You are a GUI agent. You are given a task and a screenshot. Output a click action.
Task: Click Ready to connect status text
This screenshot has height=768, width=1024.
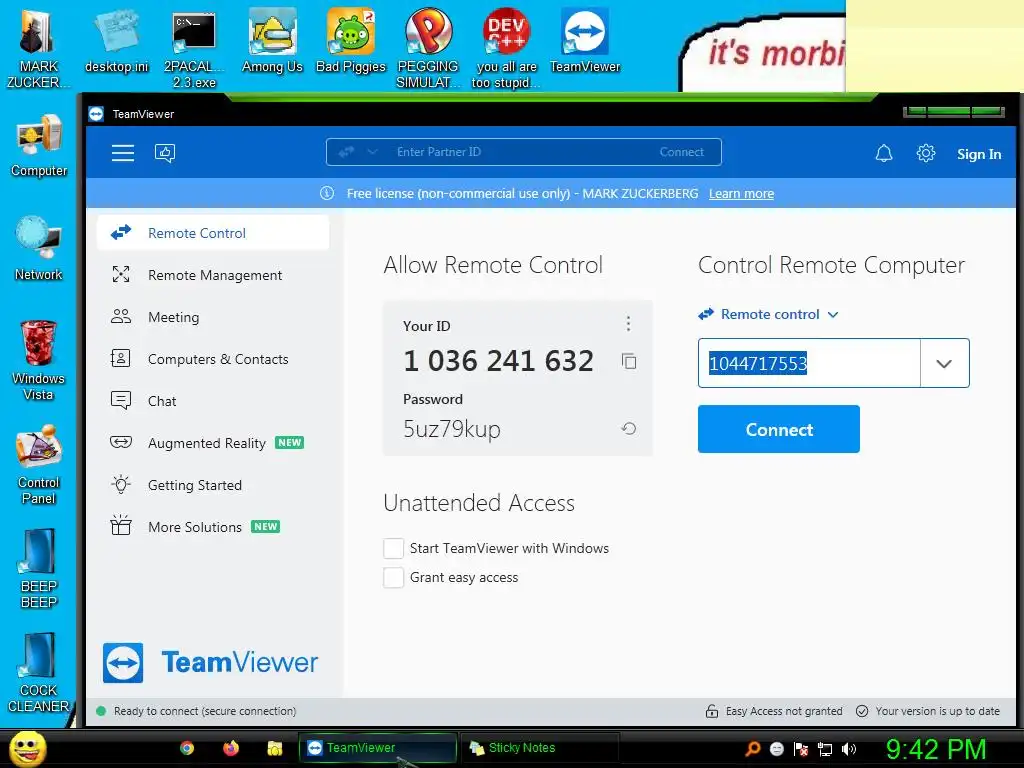[x=204, y=711]
